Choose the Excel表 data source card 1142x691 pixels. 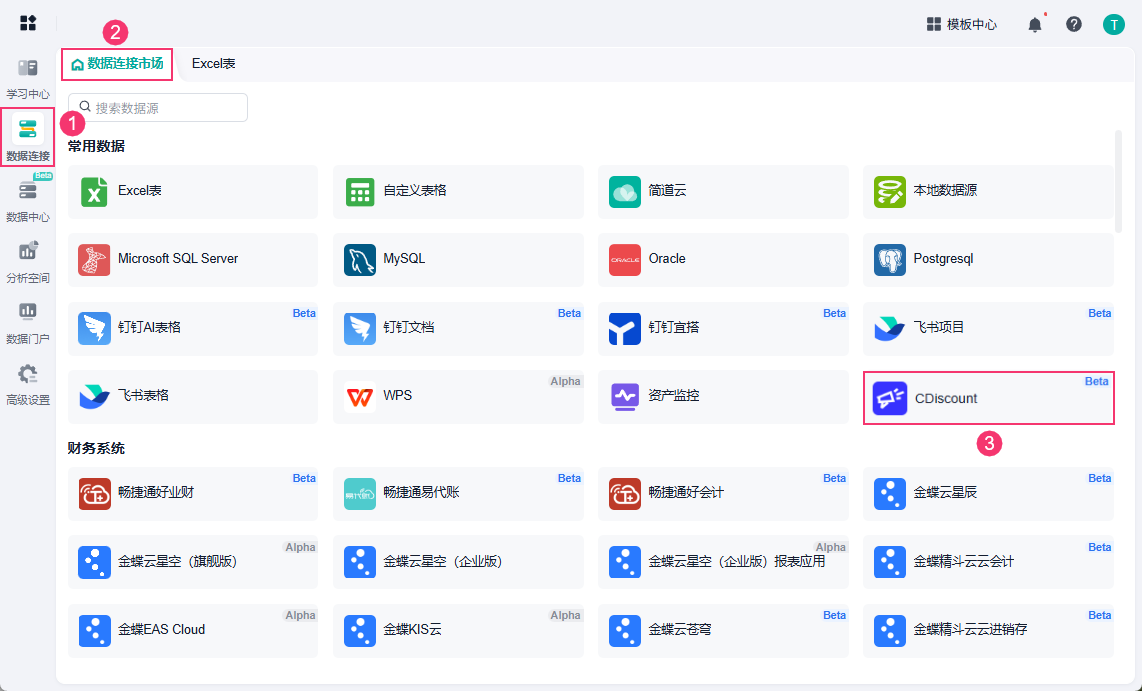[193, 191]
